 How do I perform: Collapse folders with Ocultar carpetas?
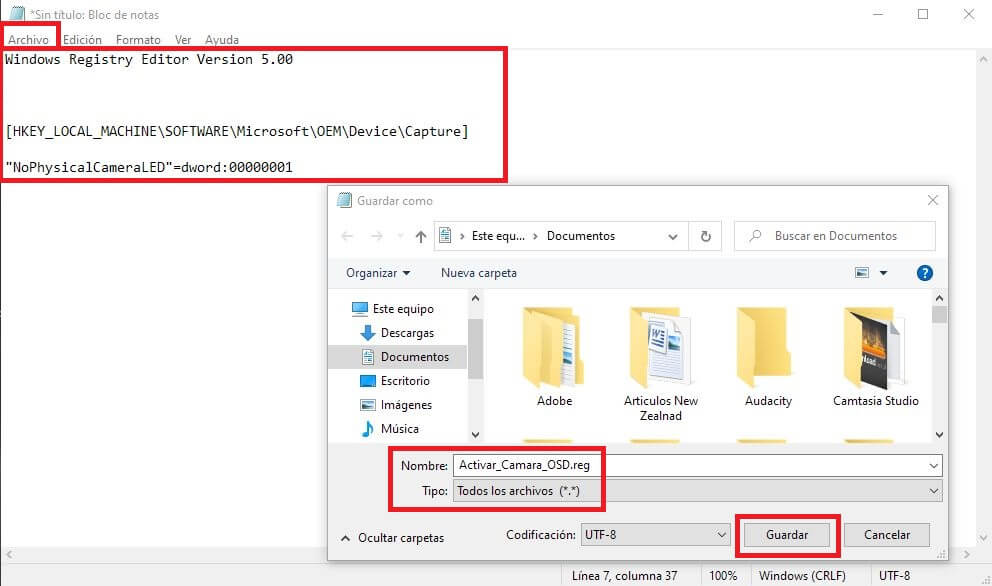392,538
